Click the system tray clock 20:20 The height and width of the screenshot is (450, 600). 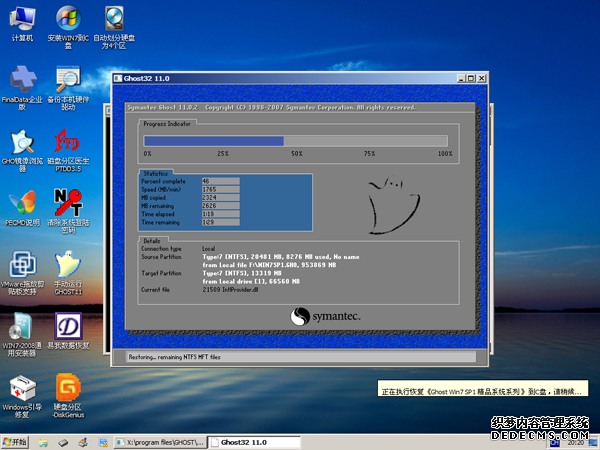point(576,443)
